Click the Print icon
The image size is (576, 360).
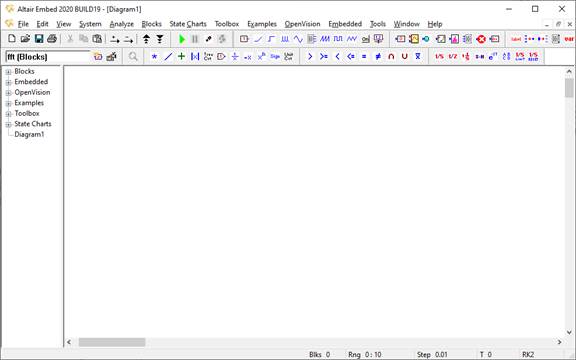[x=52, y=39]
